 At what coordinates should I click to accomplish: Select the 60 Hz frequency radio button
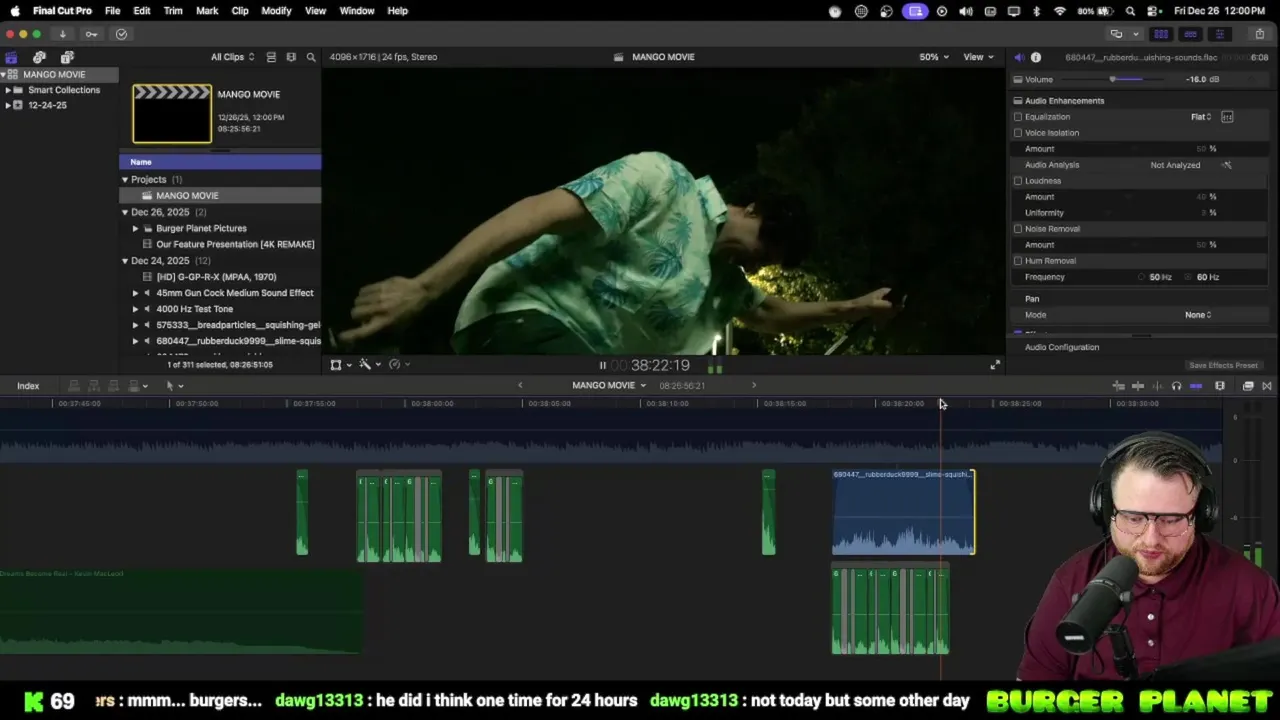click(x=1189, y=277)
